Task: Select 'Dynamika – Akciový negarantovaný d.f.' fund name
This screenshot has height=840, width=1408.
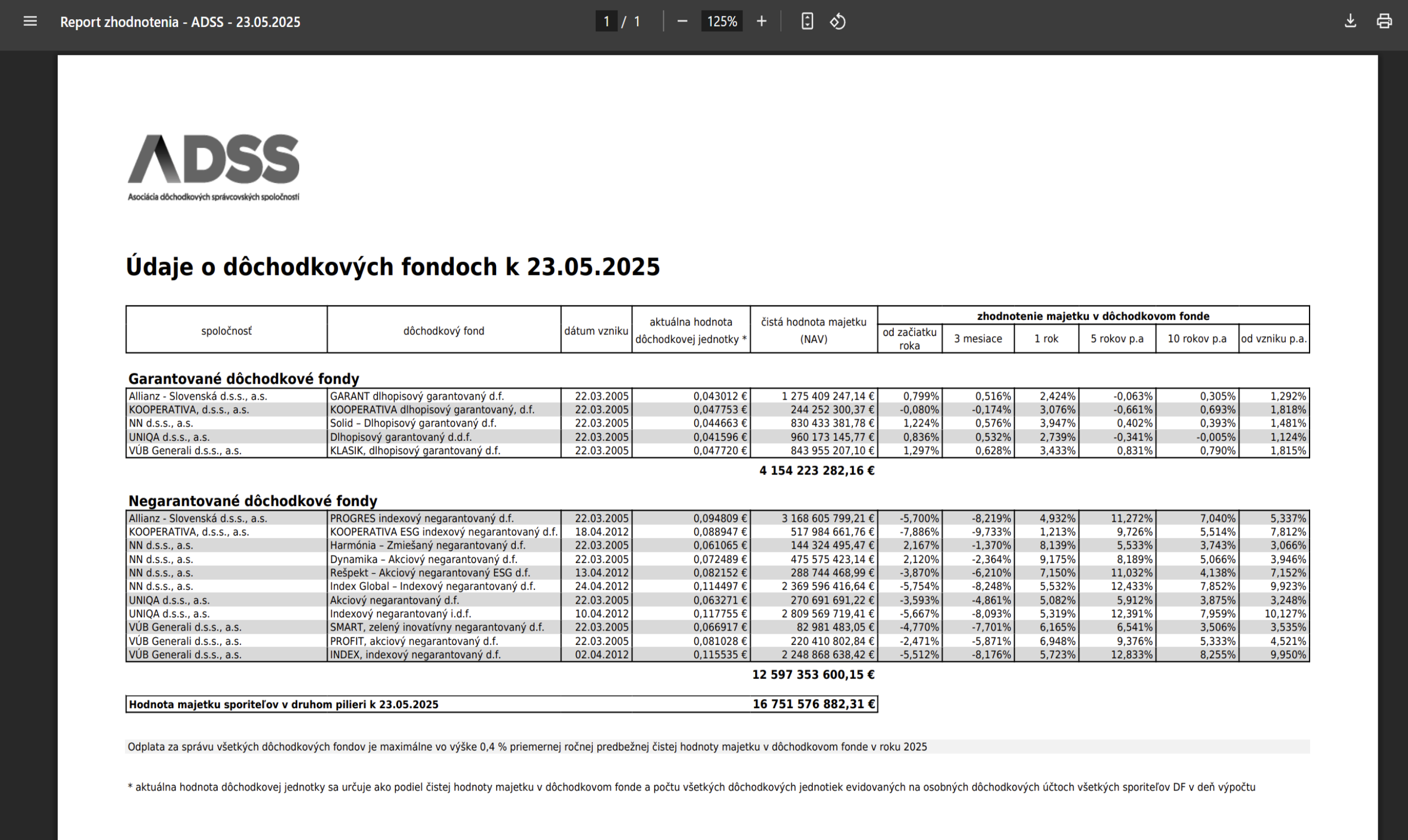Action: click(x=424, y=559)
